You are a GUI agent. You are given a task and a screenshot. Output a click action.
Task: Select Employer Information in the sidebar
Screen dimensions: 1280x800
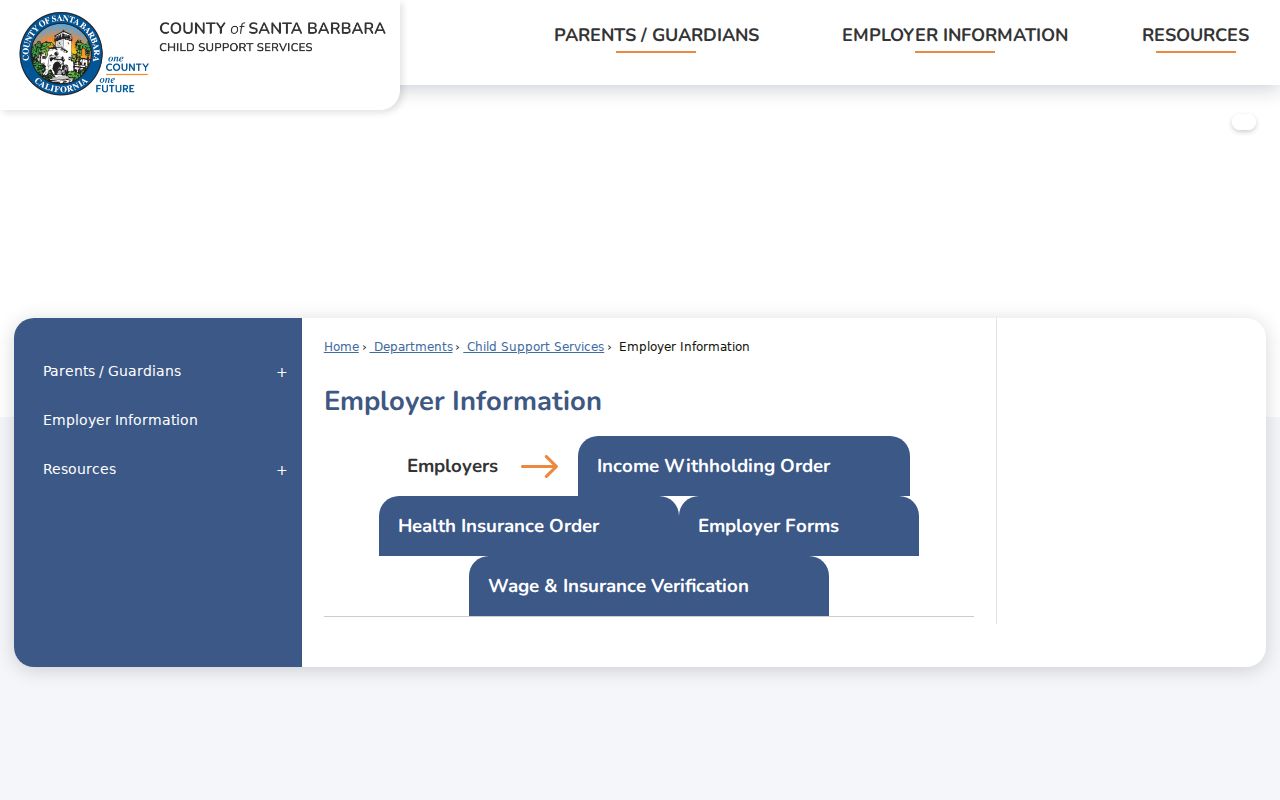(x=120, y=420)
